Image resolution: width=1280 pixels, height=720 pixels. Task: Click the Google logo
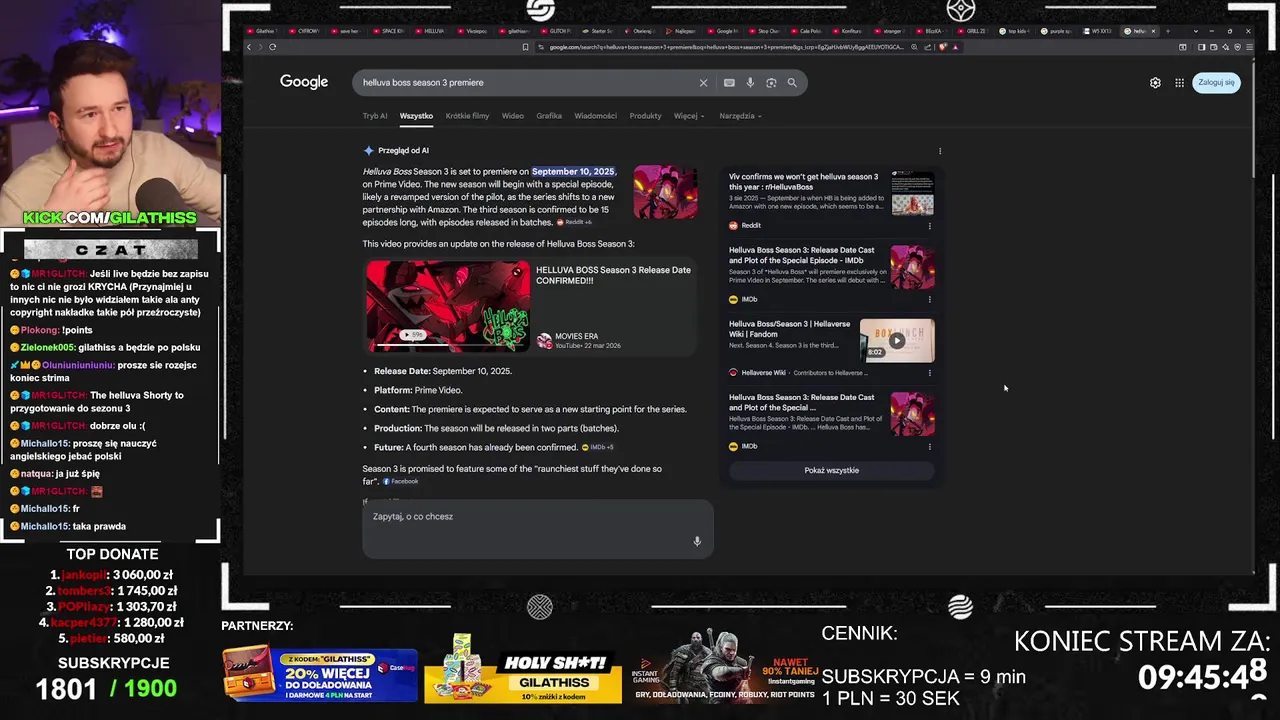point(304,82)
